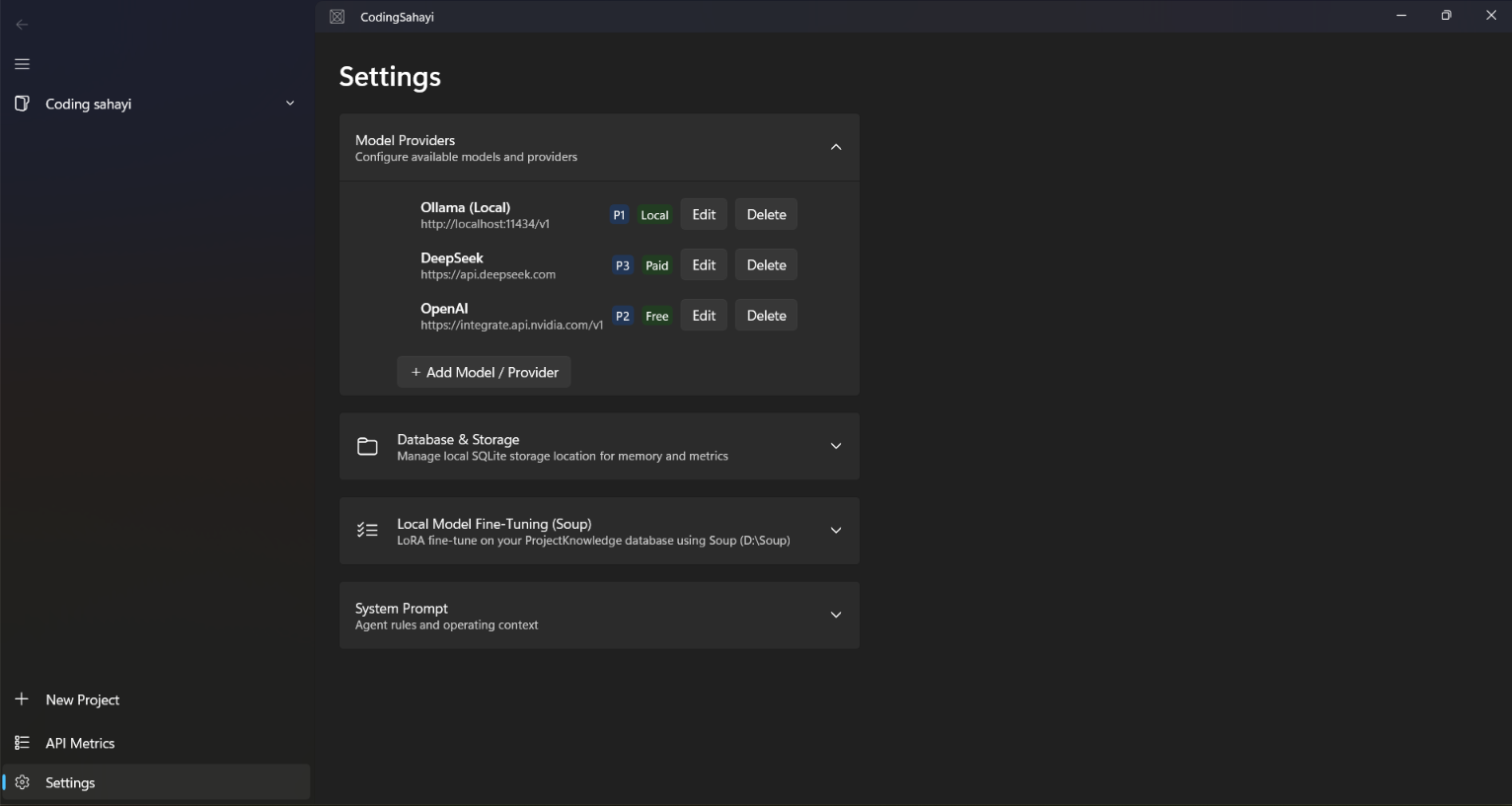Click Add Model / Provider button
This screenshot has width=1512, height=806.
coord(484,372)
